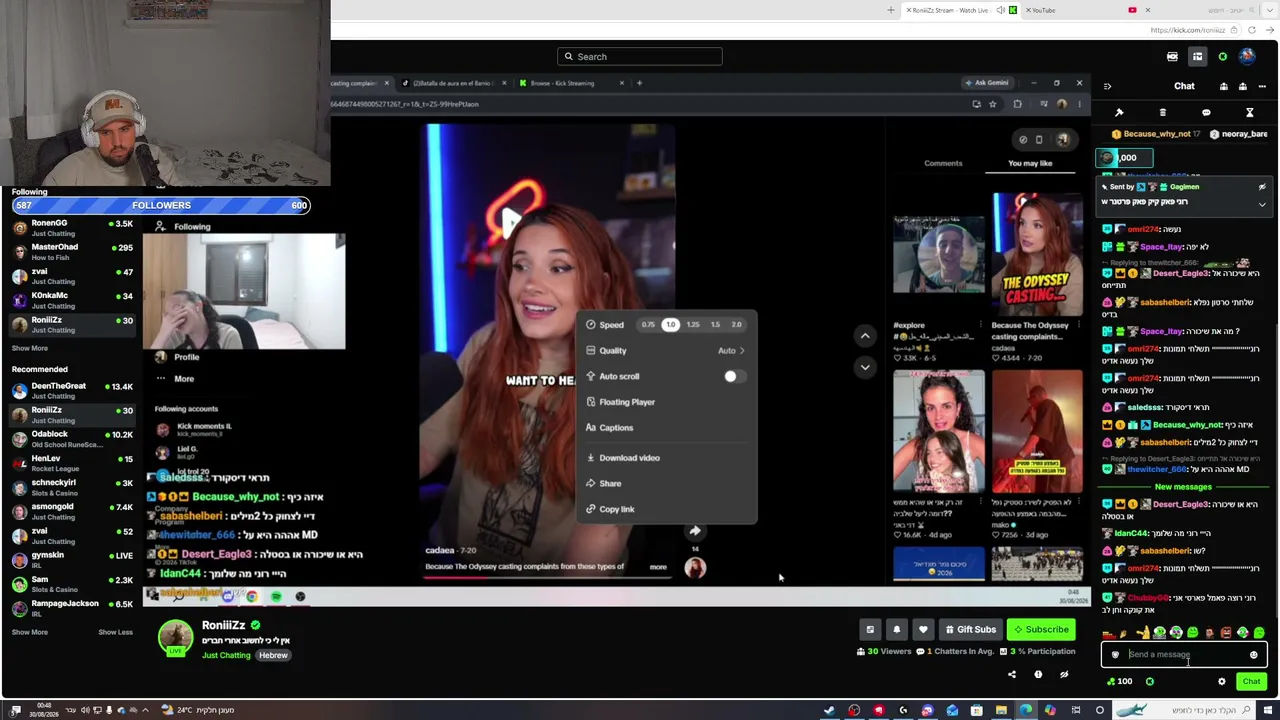This screenshot has height=720, width=1280.
Task: Set playback speed to 1.25
Action: [693, 324]
